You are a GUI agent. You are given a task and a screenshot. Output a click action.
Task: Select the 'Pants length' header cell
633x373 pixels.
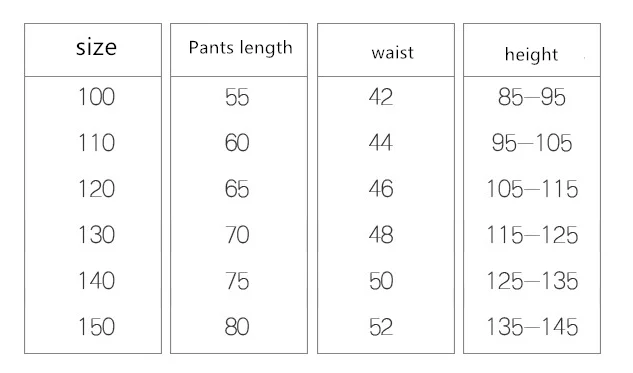pyautogui.click(x=240, y=48)
